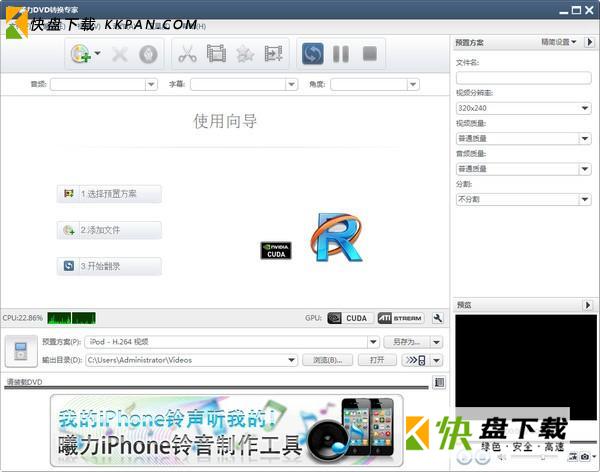Click the icon left of the camera
Viewport: 600px width, 472px height.
573,457
